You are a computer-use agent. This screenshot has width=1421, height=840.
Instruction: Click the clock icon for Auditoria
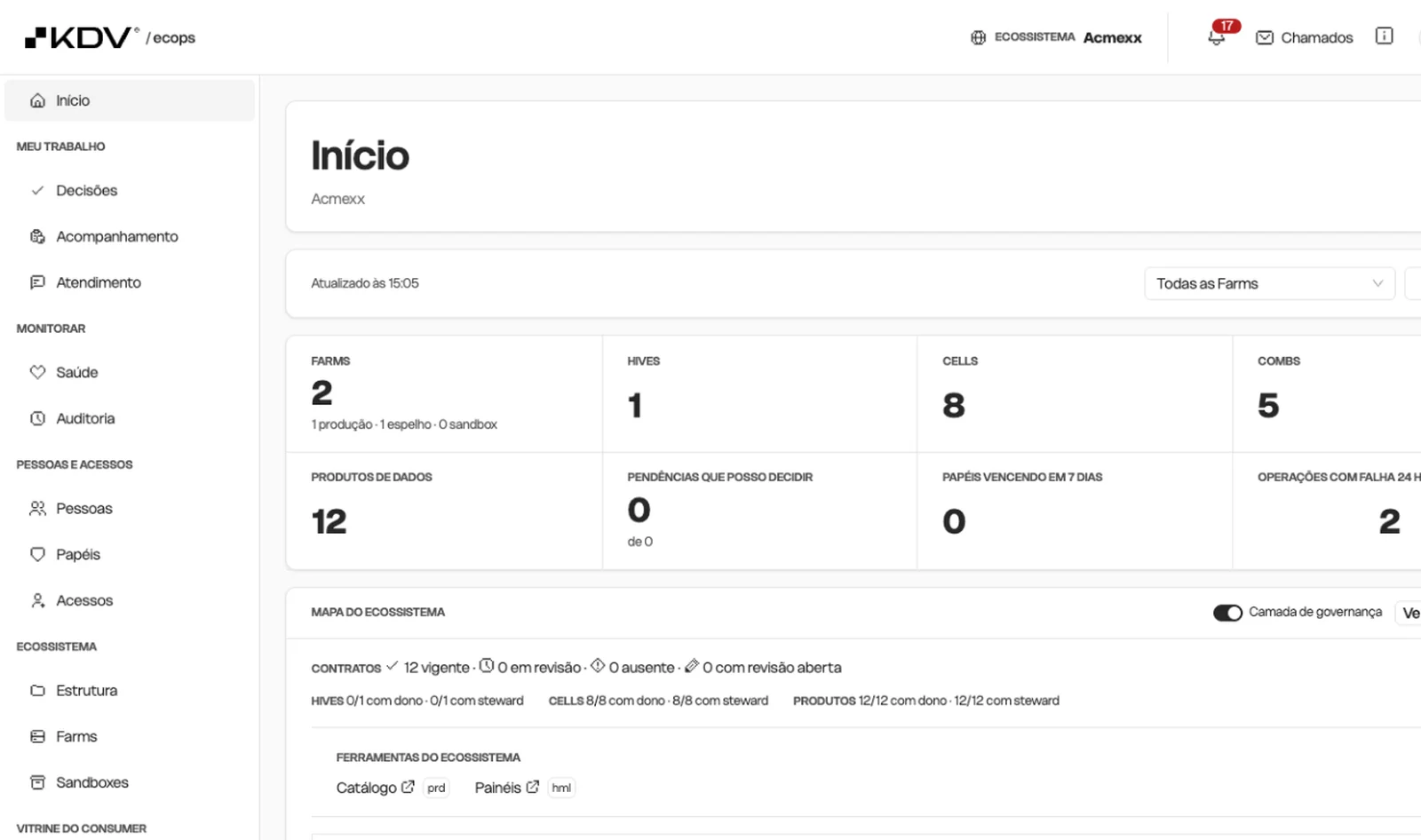click(37, 418)
